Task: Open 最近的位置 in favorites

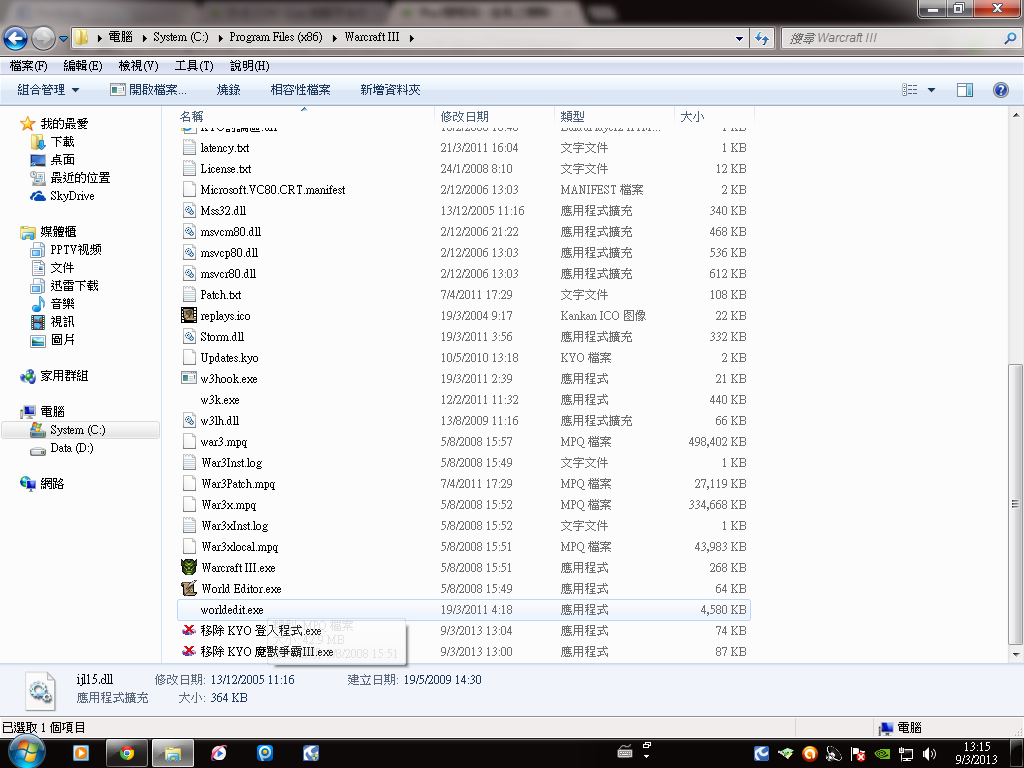Action: coord(70,178)
